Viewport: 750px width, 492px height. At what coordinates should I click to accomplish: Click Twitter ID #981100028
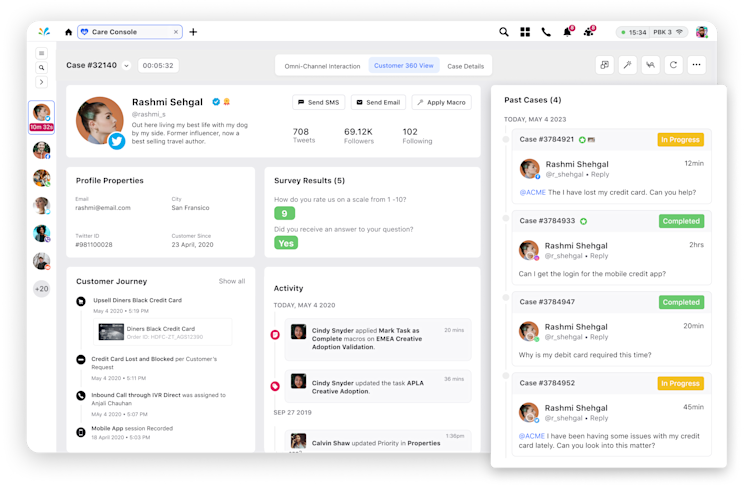94,244
